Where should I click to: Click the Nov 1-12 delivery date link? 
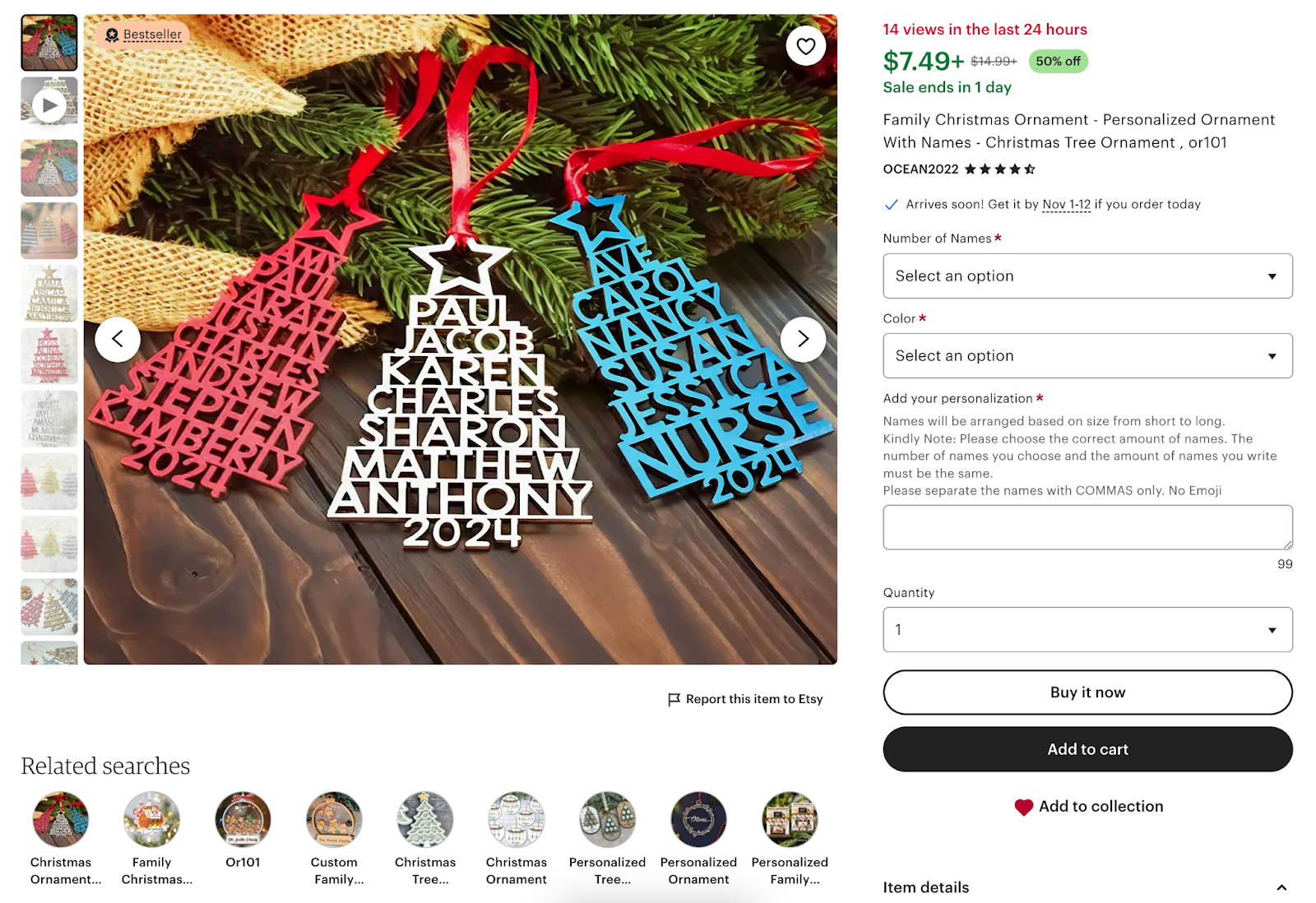click(x=1066, y=204)
